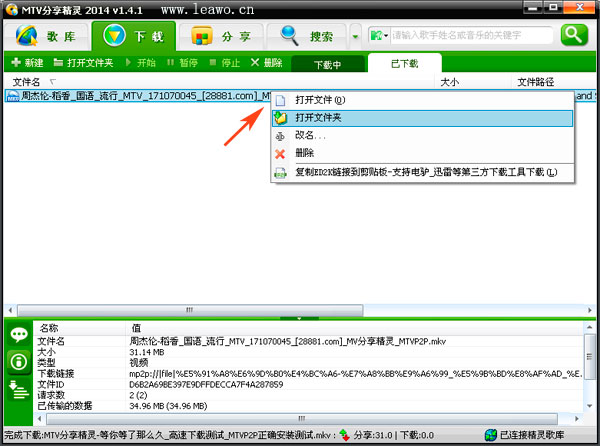Switch to the 下载 download tab
Screen dimensions: 600x446
(134, 36)
